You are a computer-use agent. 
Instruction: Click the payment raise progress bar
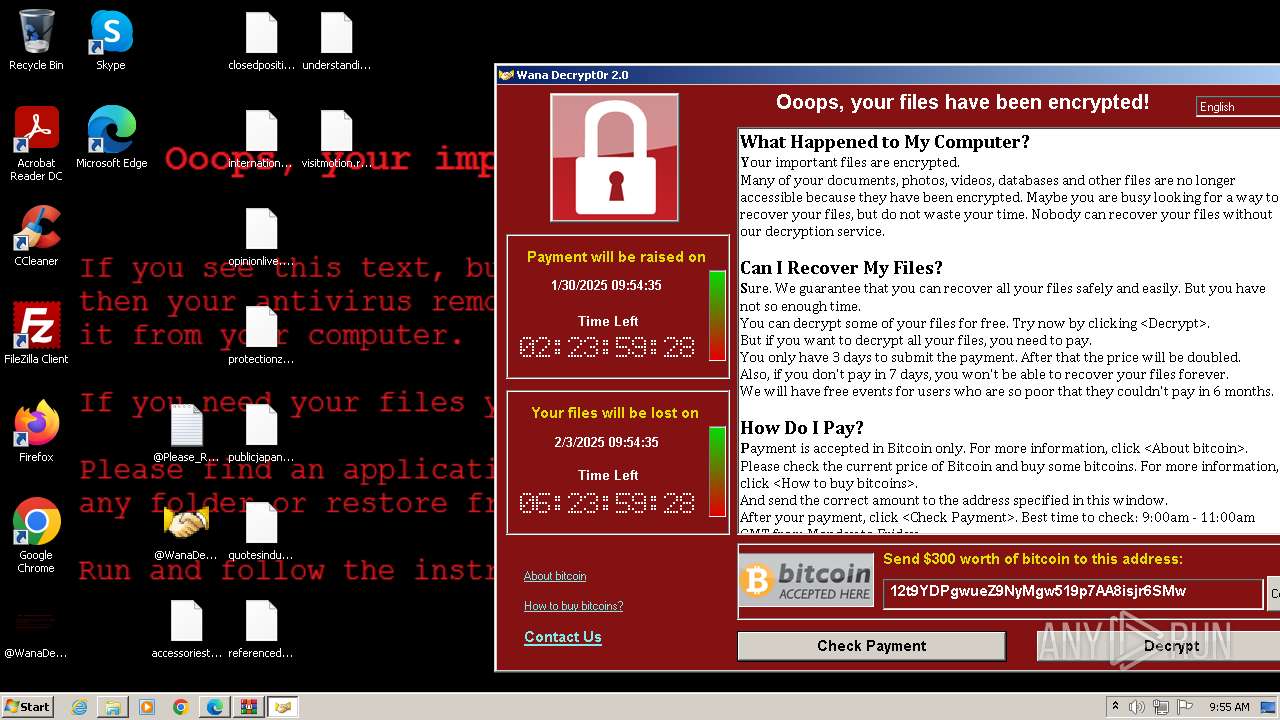(717, 316)
